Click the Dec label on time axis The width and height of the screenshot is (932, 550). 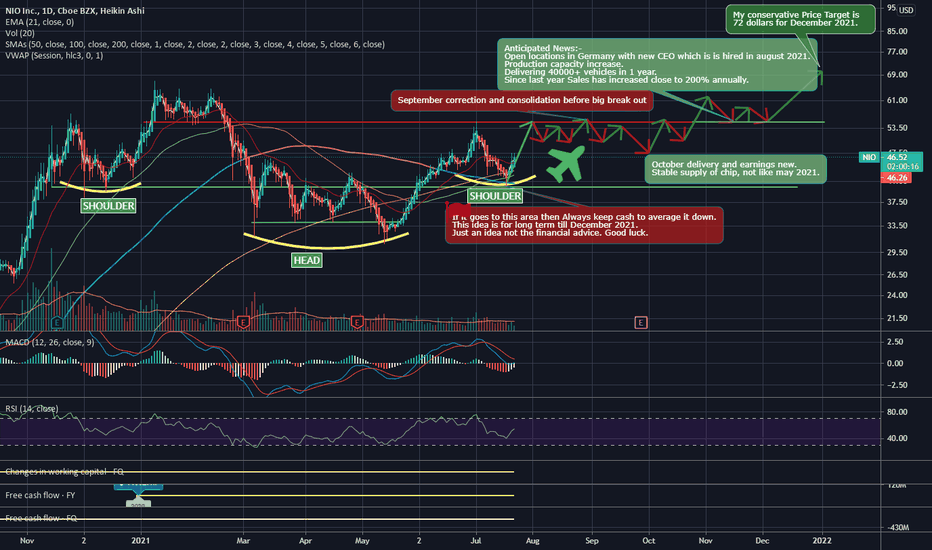click(x=762, y=540)
